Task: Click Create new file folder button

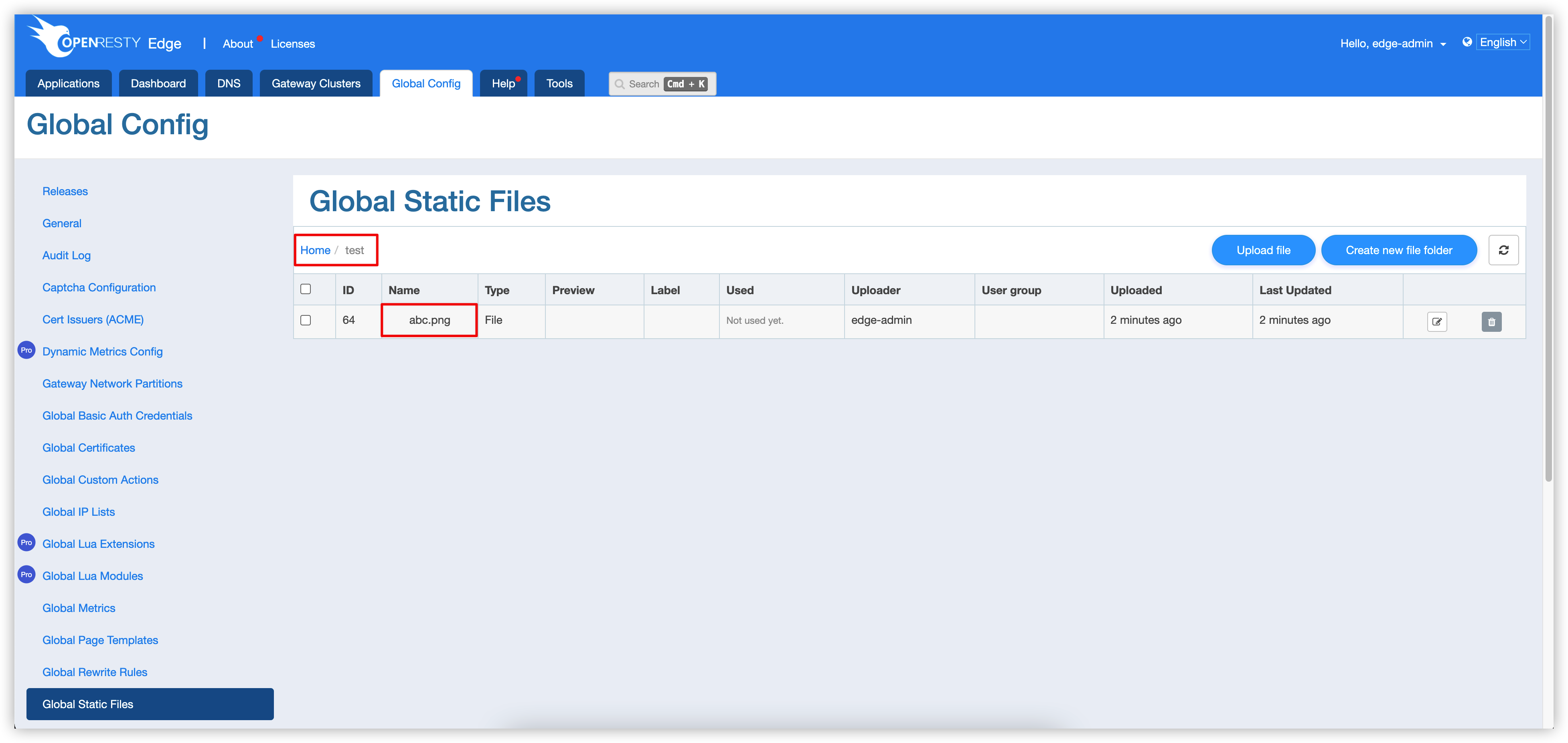Action: point(1399,250)
